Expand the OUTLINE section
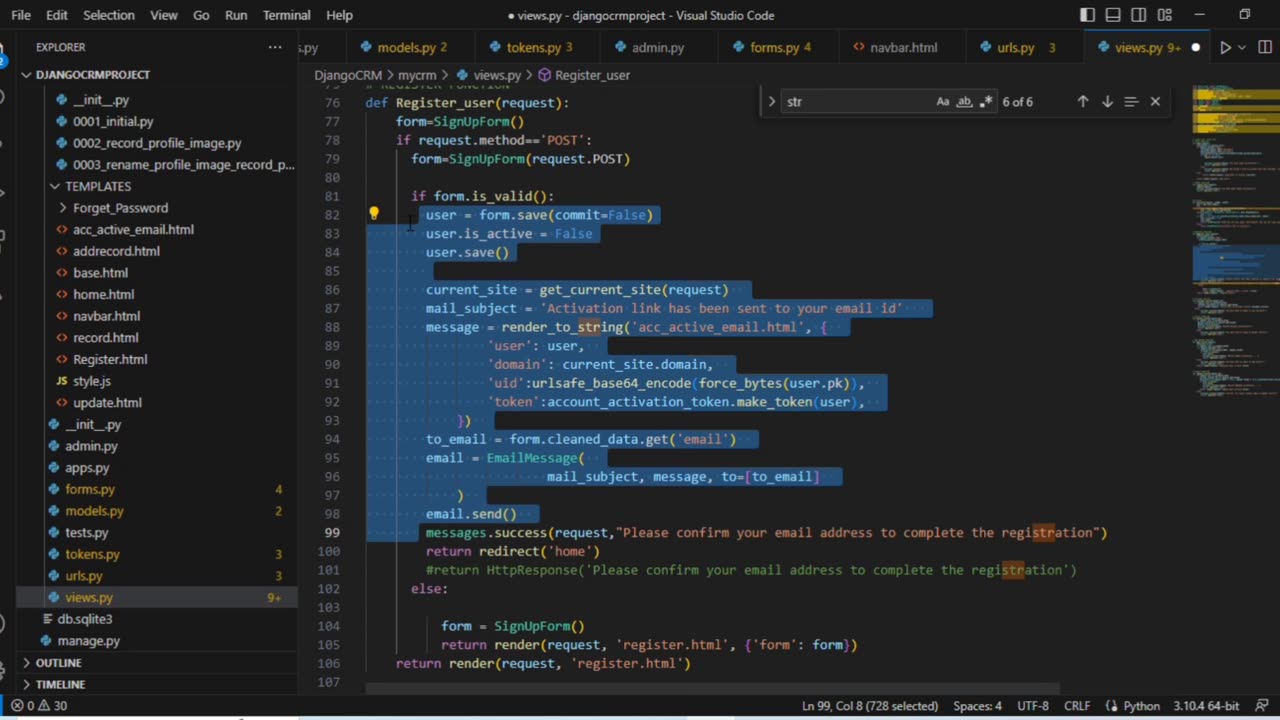Image resolution: width=1280 pixels, height=720 pixels. [59, 663]
